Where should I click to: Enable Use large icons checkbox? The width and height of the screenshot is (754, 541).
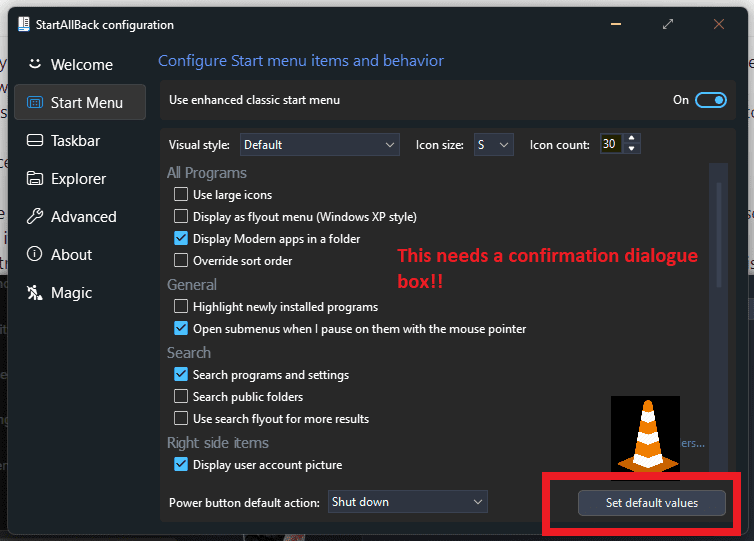tap(181, 194)
